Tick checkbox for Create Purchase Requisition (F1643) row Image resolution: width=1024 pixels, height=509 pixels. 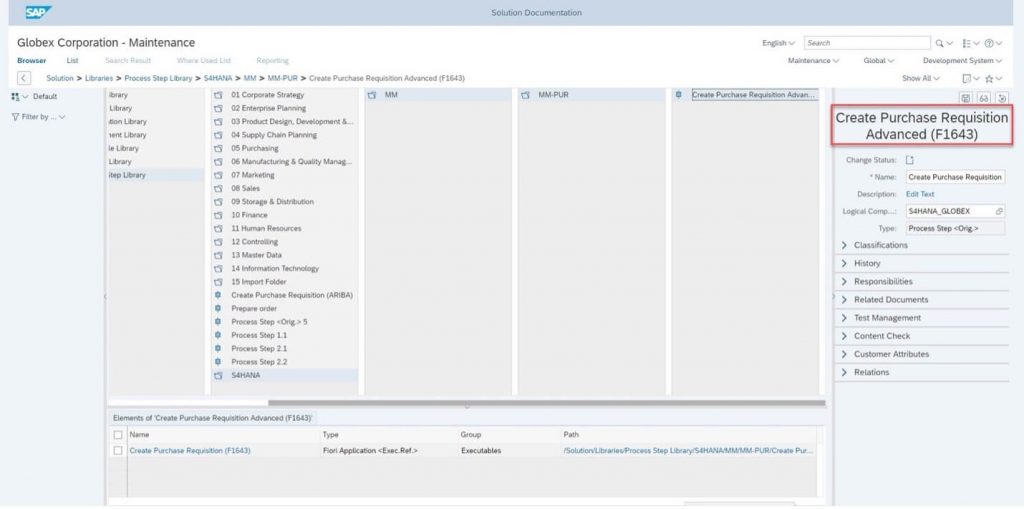tap(118, 451)
